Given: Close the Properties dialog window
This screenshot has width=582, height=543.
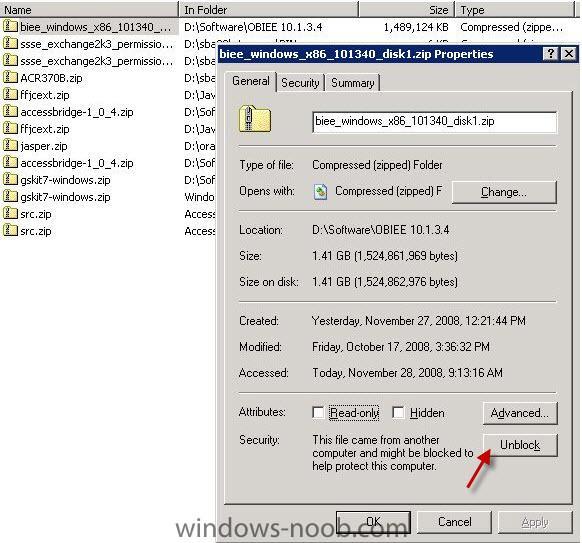Looking at the screenshot, I should pyautogui.click(x=569, y=54).
